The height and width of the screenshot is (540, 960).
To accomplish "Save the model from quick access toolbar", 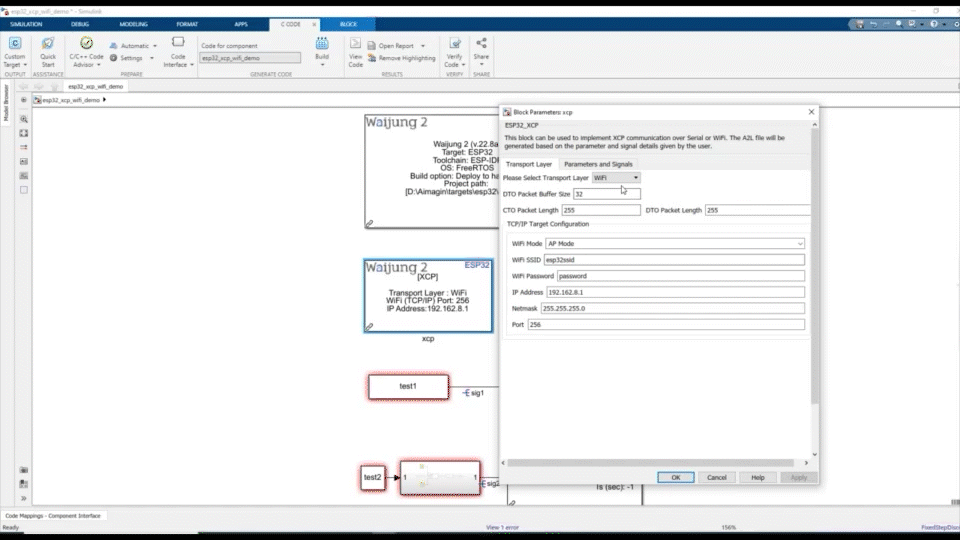I will click(860, 24).
